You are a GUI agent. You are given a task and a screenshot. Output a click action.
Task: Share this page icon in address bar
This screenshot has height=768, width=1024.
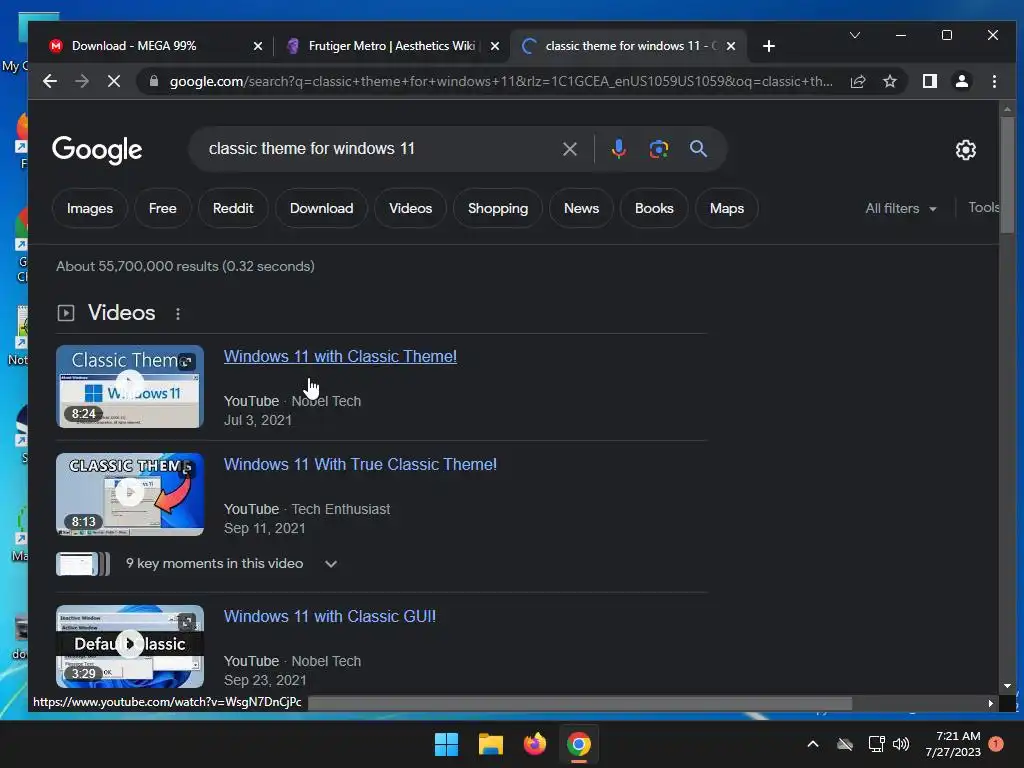pyautogui.click(x=857, y=81)
